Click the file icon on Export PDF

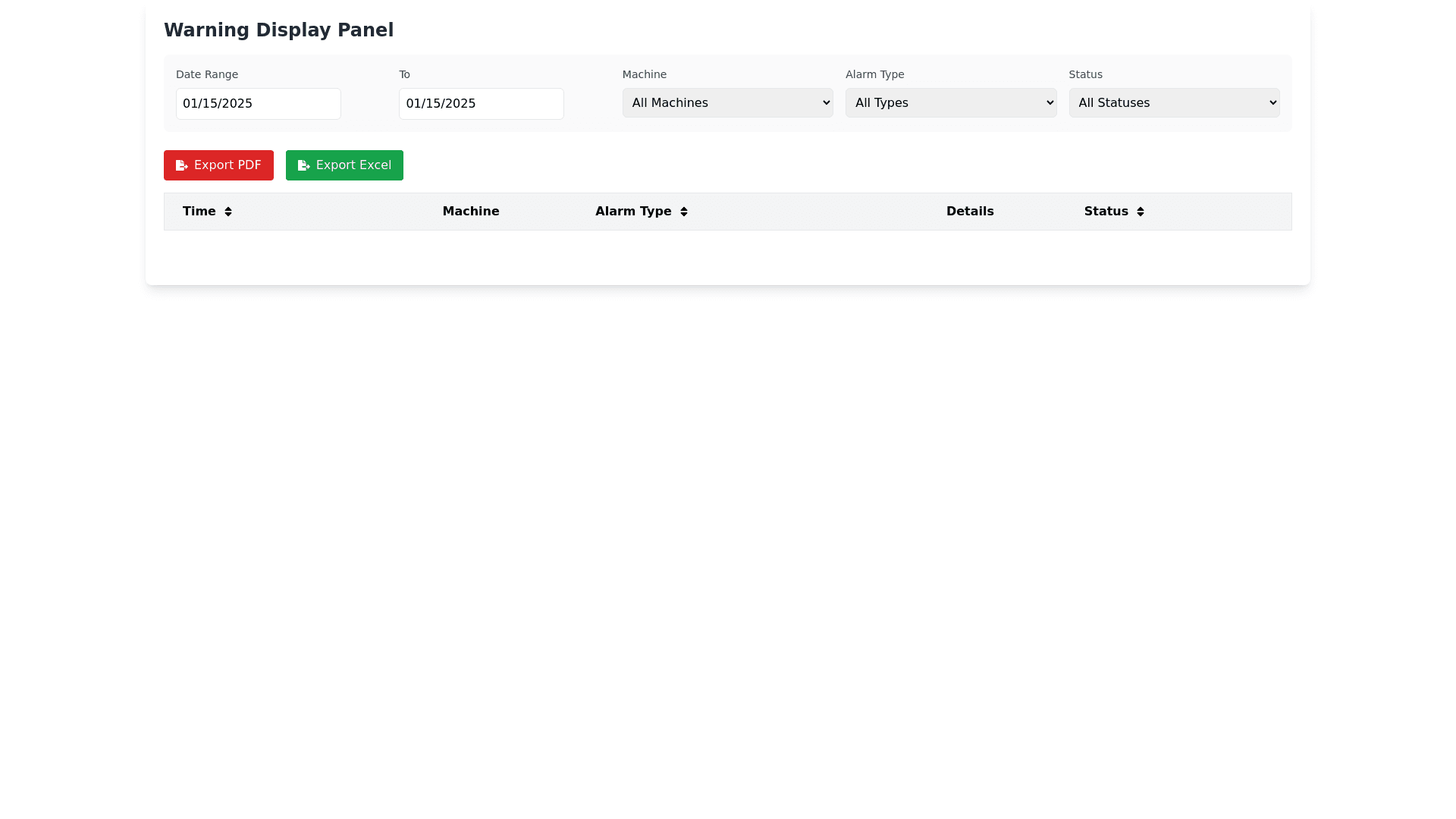click(181, 165)
